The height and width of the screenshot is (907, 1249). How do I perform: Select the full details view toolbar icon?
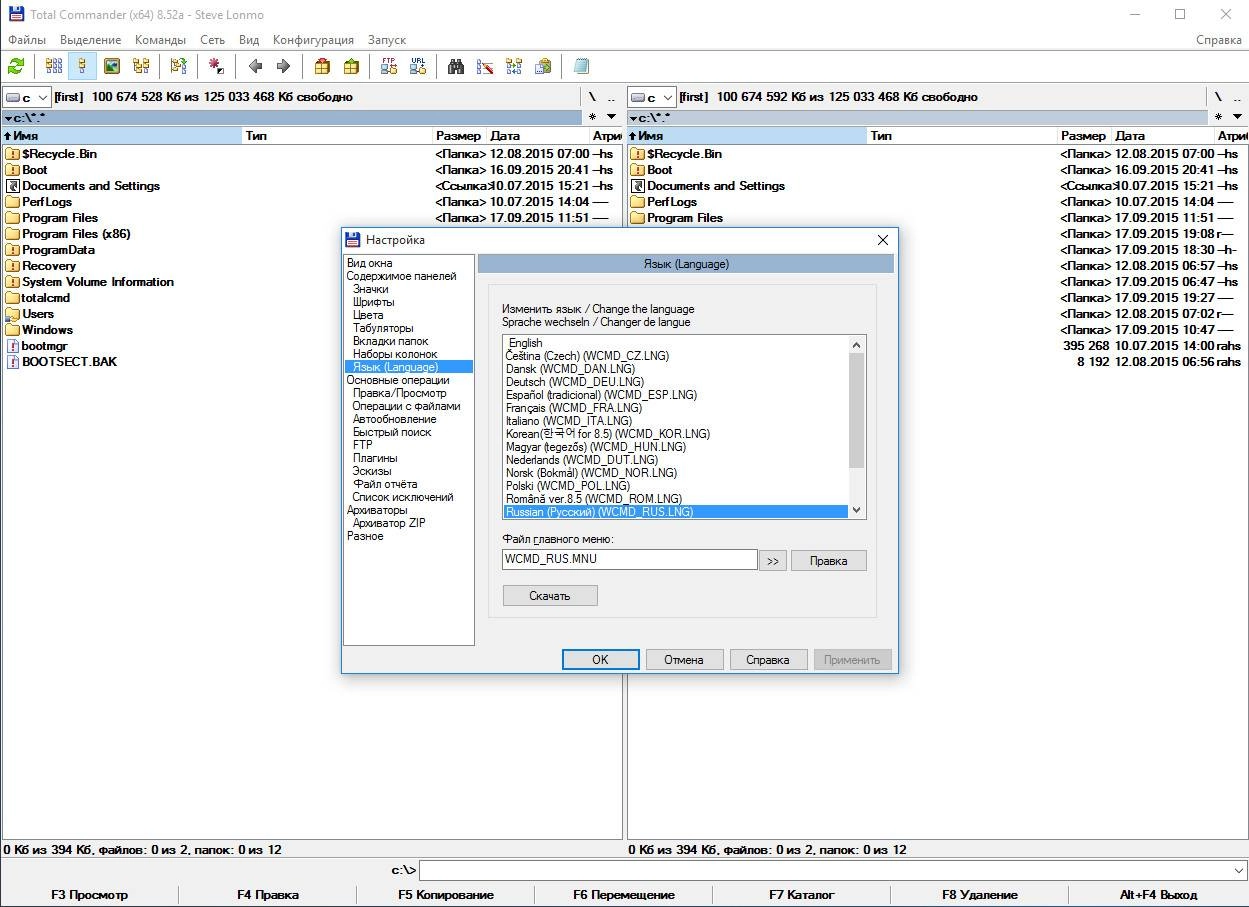[x=82, y=66]
